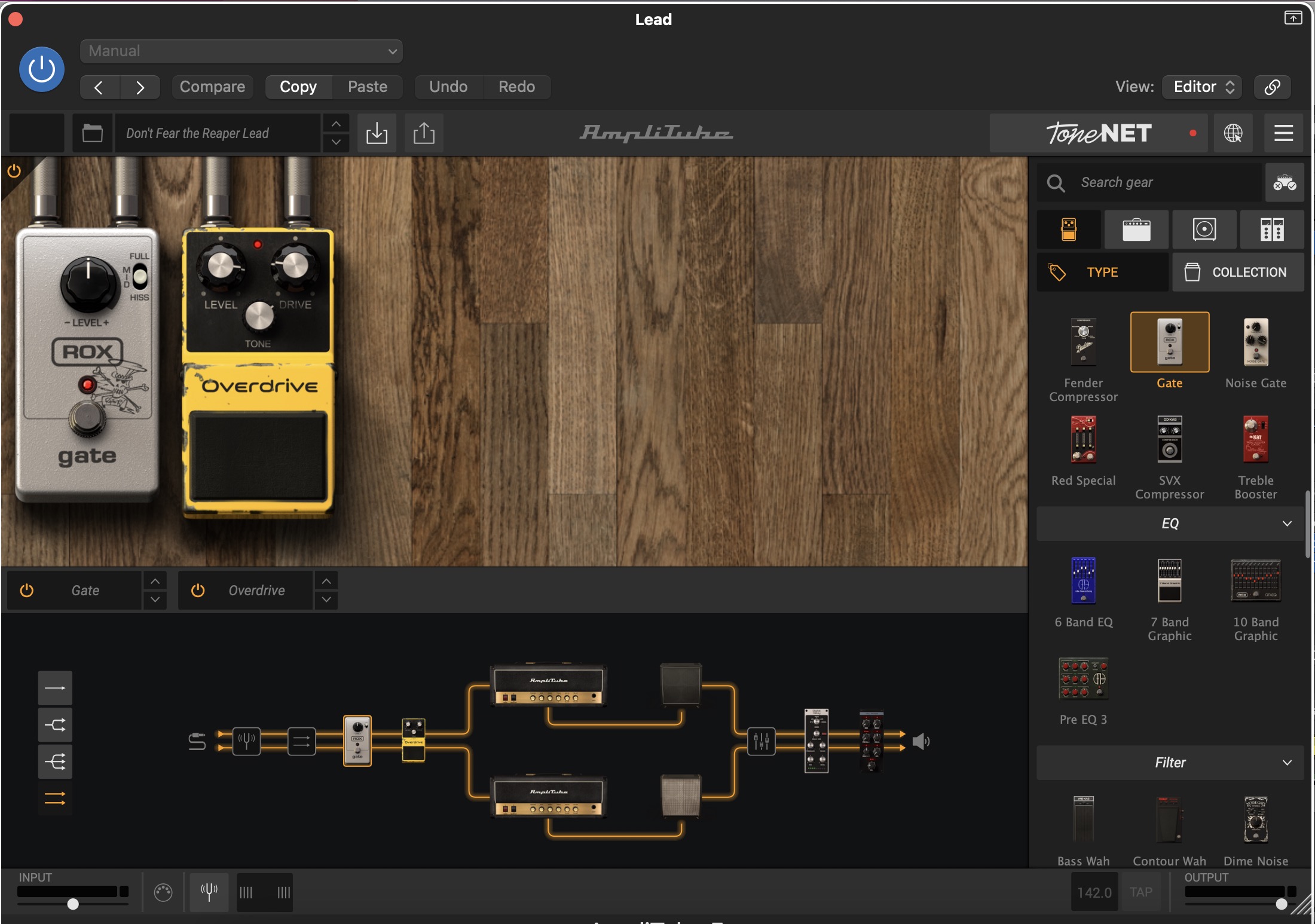Select the single serial chain routing icon
The image size is (1315, 924).
(55, 688)
